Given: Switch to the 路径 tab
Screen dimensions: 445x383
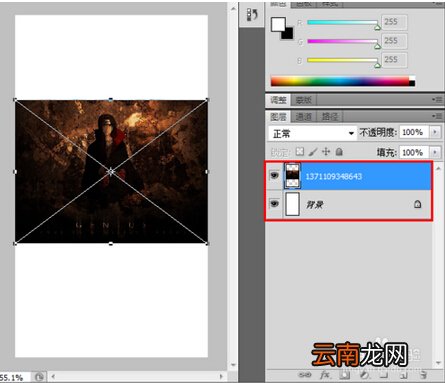Looking at the screenshot, I should [x=329, y=117].
